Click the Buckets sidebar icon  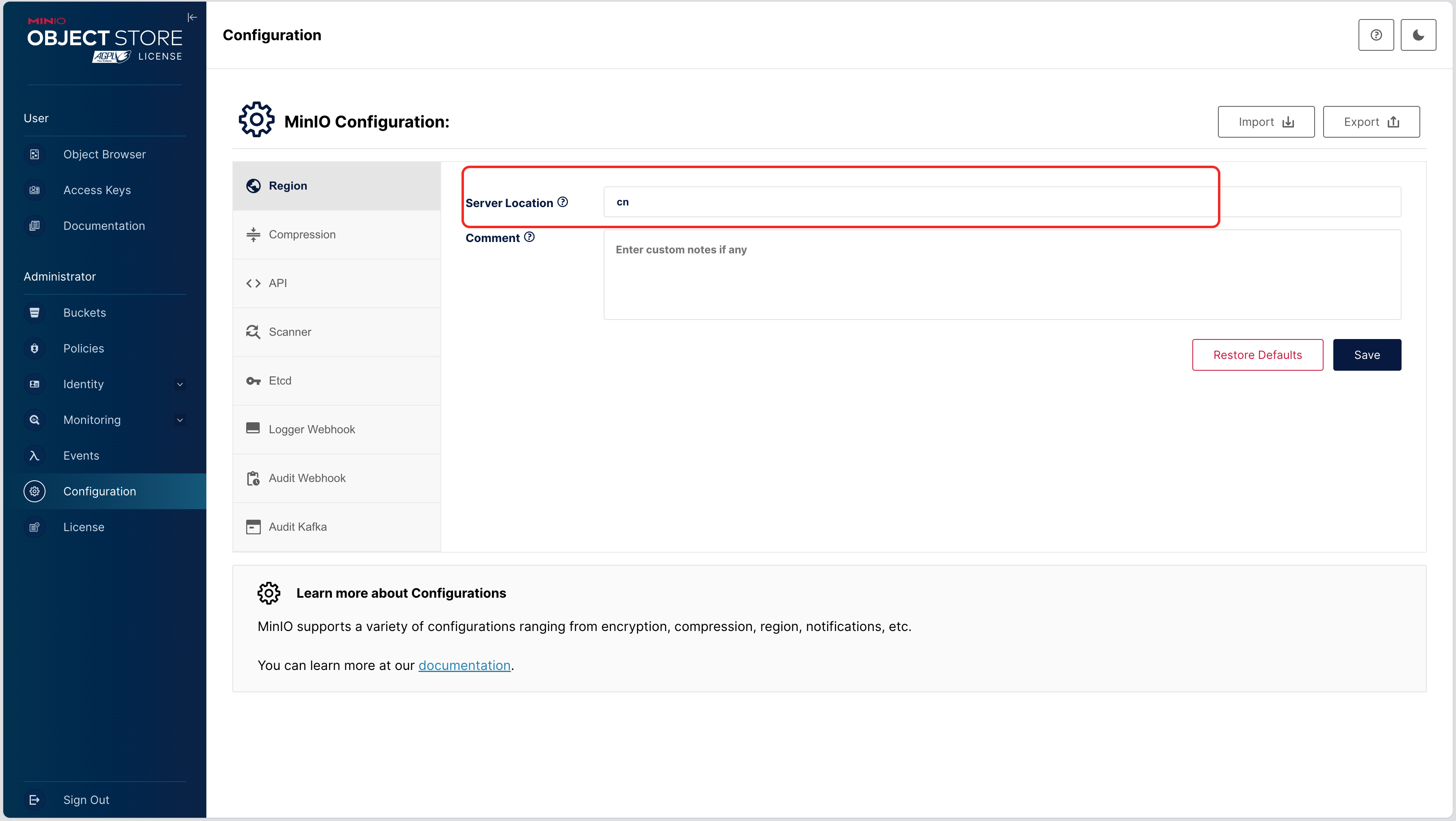tap(35, 313)
